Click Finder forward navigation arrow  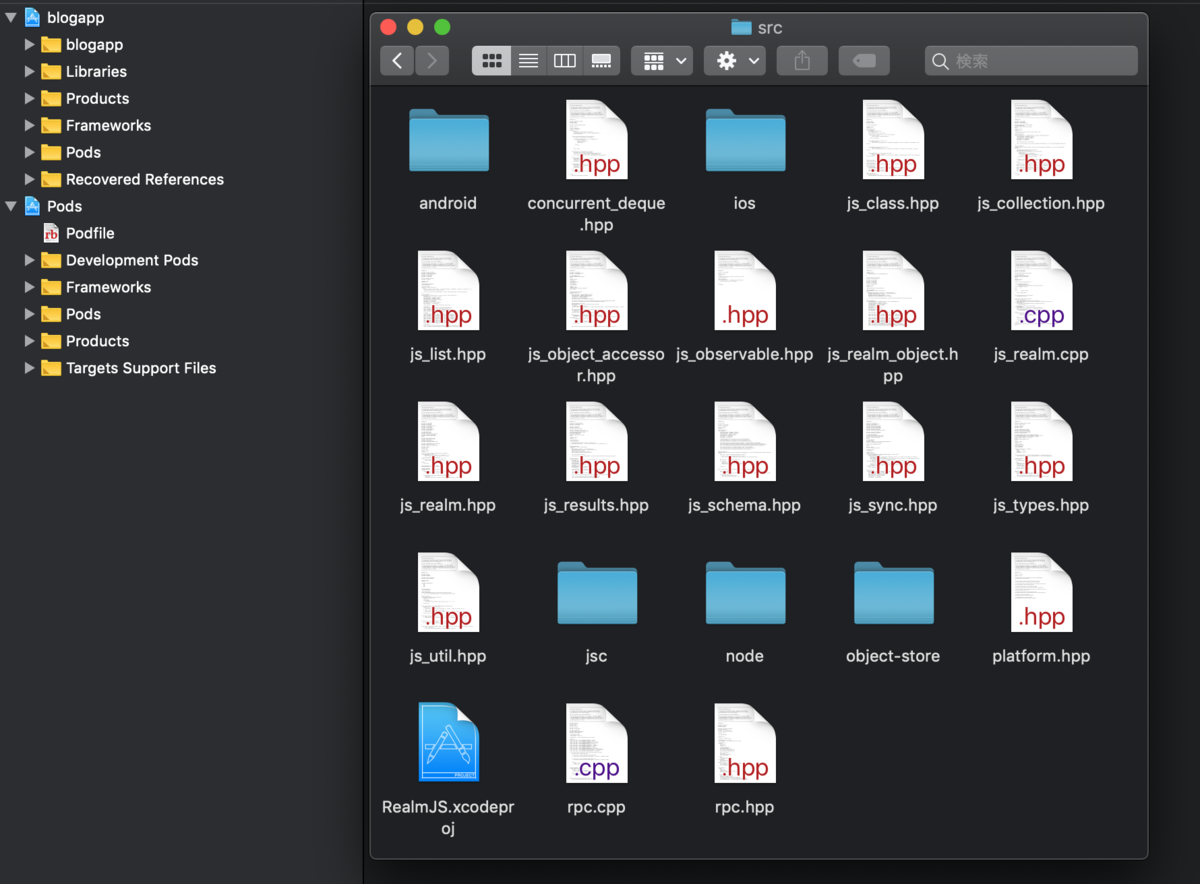pos(432,61)
